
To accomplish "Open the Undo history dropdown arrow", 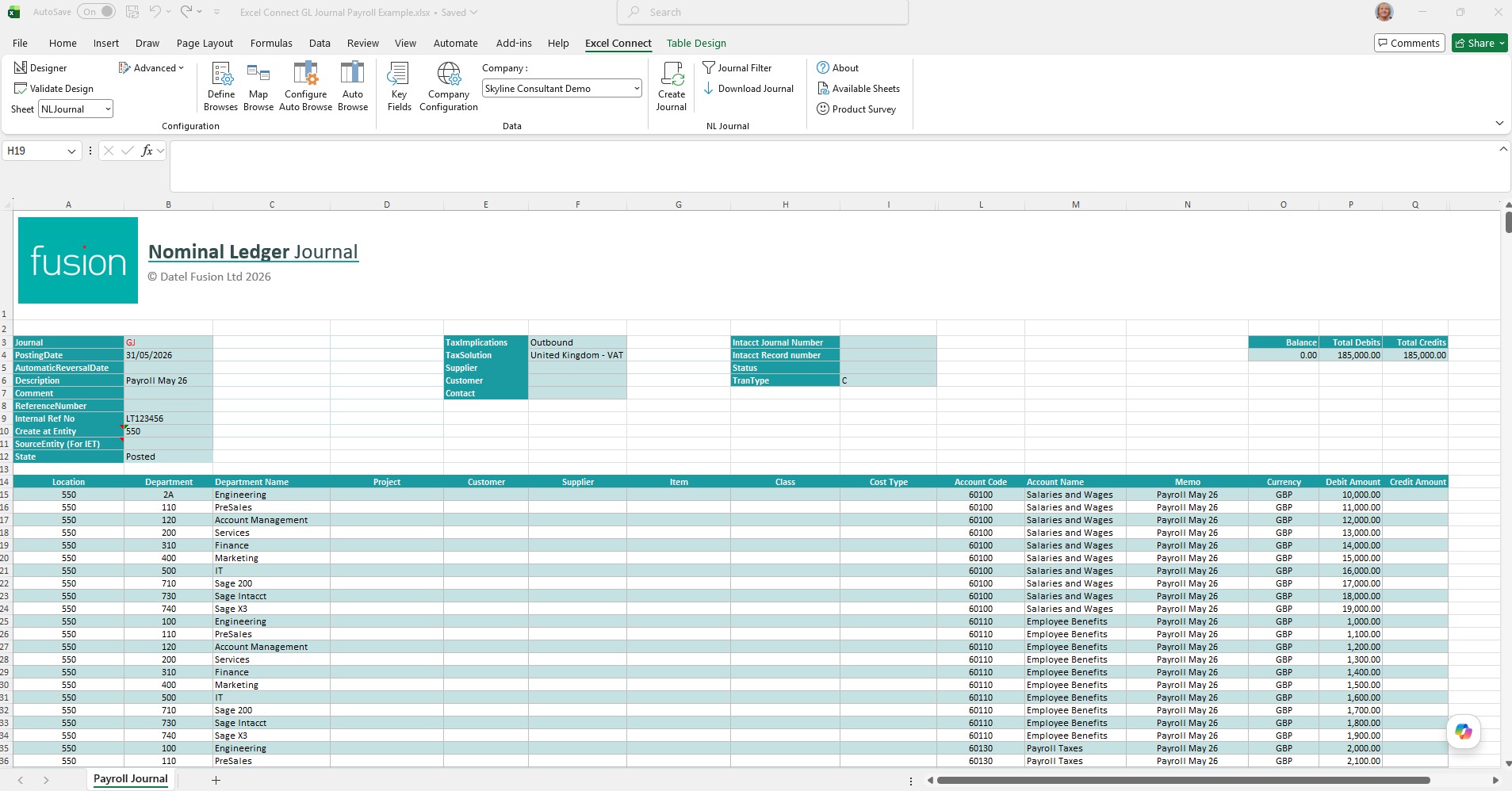I will pyautogui.click(x=168, y=12).
